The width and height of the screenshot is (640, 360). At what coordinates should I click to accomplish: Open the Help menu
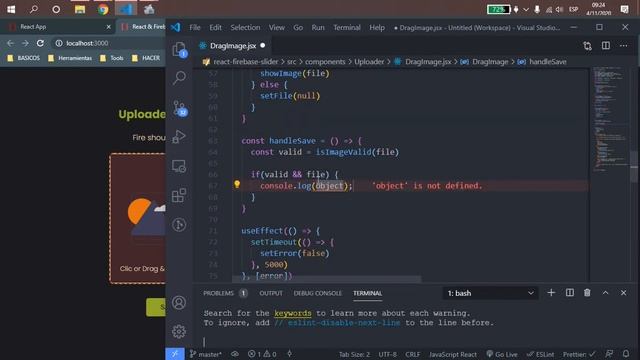(377, 27)
